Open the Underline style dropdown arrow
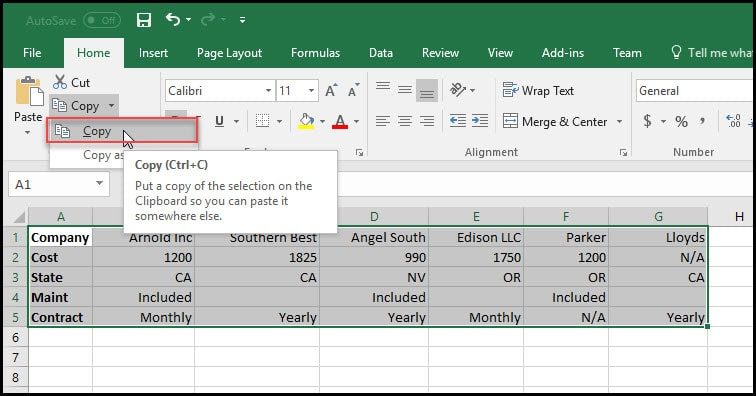This screenshot has width=756, height=396. [236, 122]
